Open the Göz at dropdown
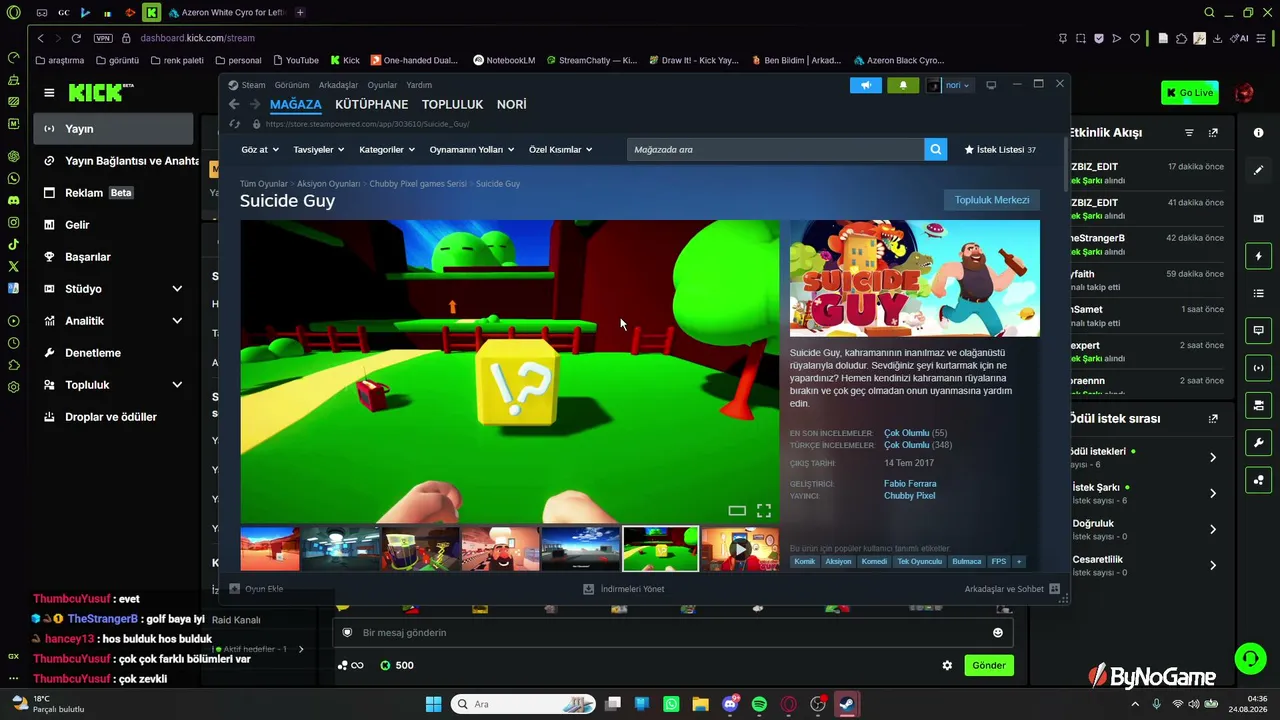The image size is (1280, 720). 259,150
